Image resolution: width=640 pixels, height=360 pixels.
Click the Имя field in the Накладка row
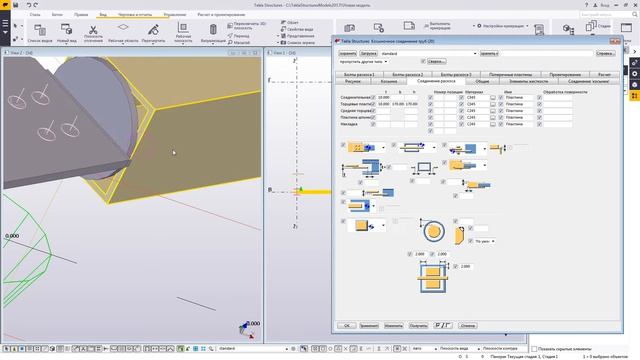point(519,124)
